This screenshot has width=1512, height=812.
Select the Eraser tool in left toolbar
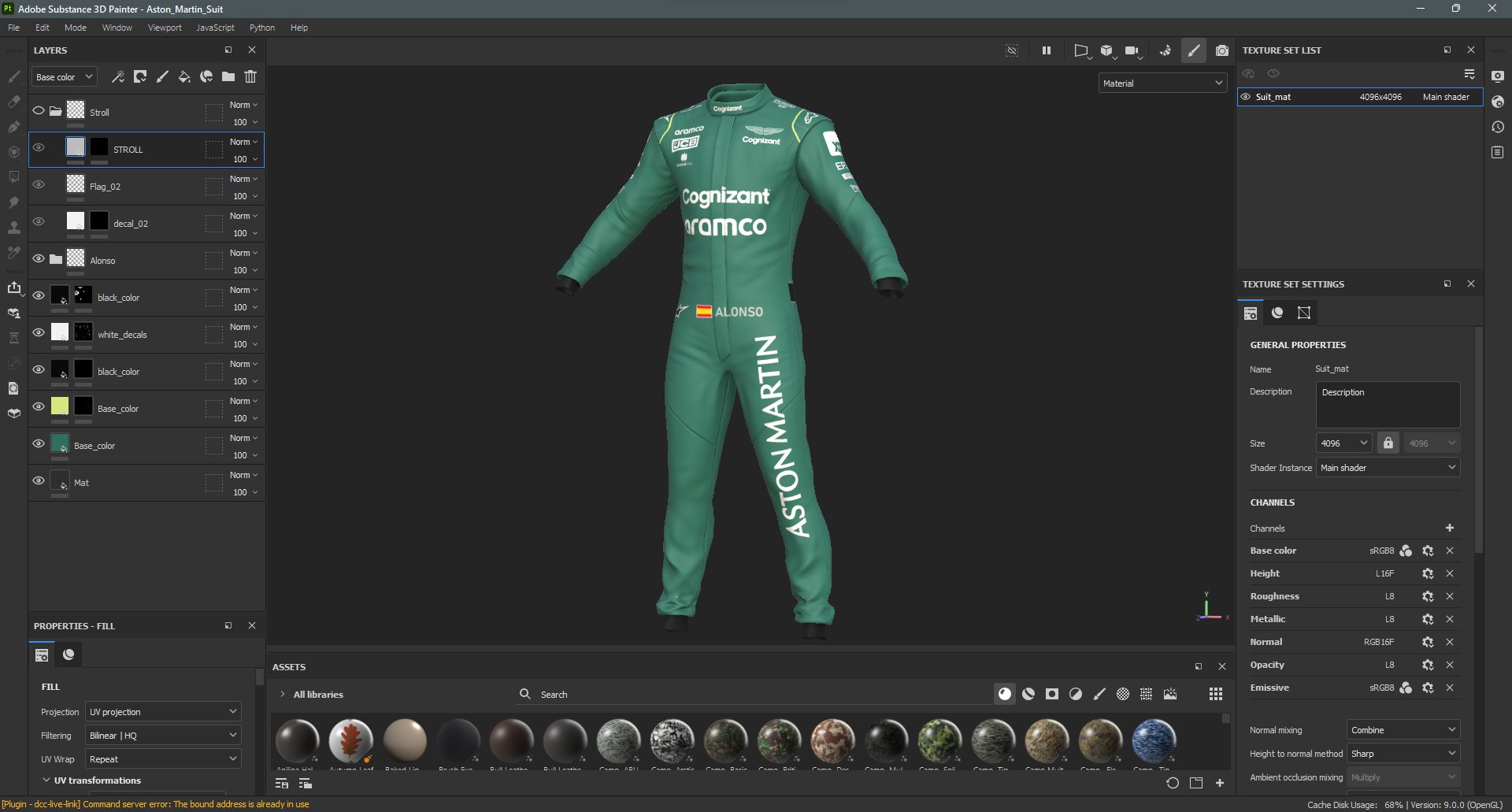[13, 102]
